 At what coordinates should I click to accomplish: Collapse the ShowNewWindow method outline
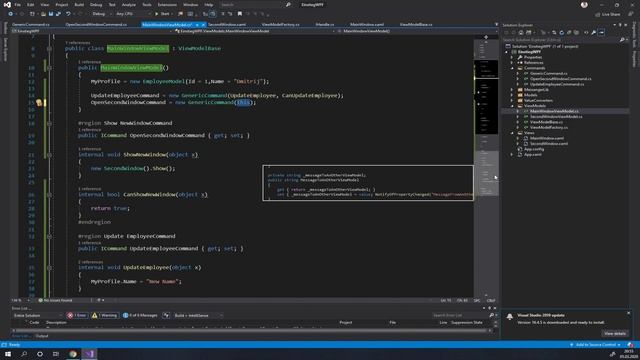49,155
